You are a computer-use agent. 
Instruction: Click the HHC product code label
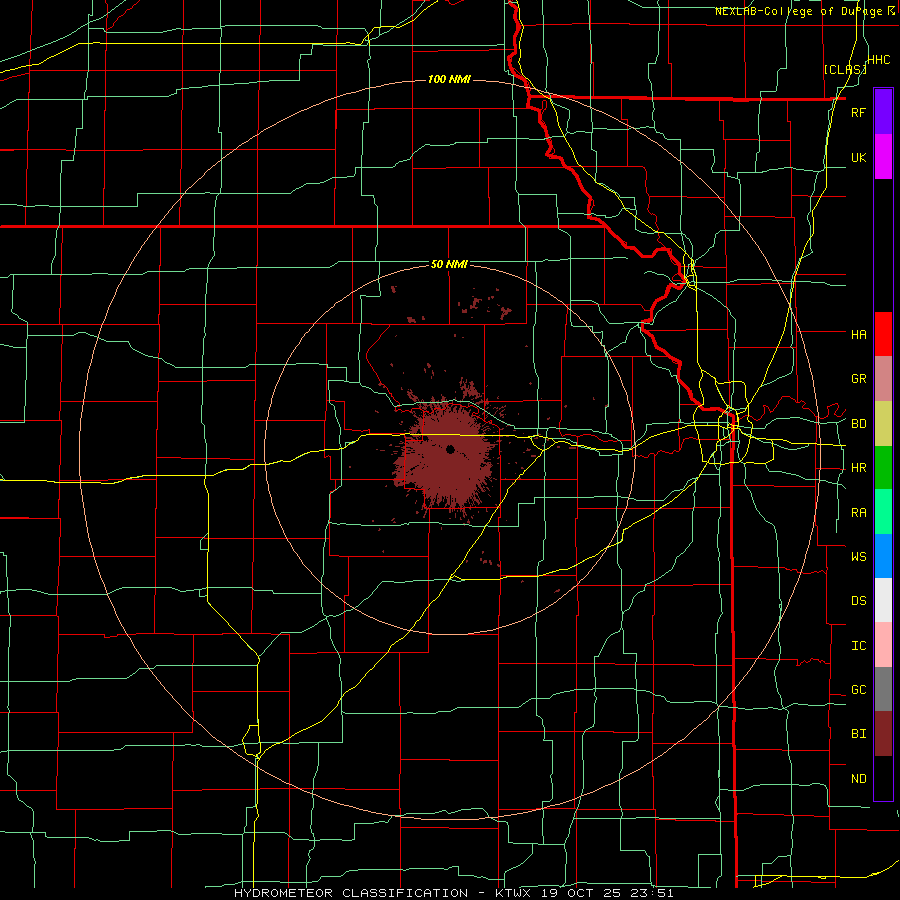click(x=878, y=60)
